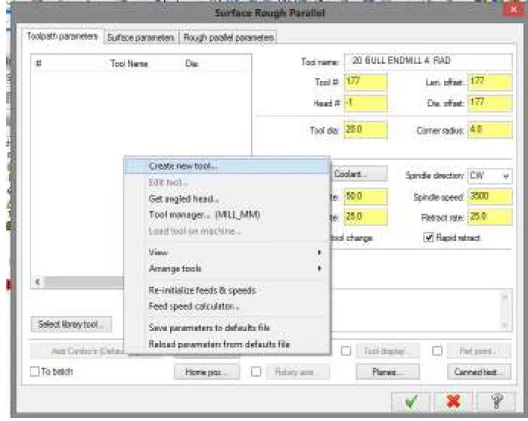
Task: Click the feed rate field showing 50.0
Action: (365, 196)
